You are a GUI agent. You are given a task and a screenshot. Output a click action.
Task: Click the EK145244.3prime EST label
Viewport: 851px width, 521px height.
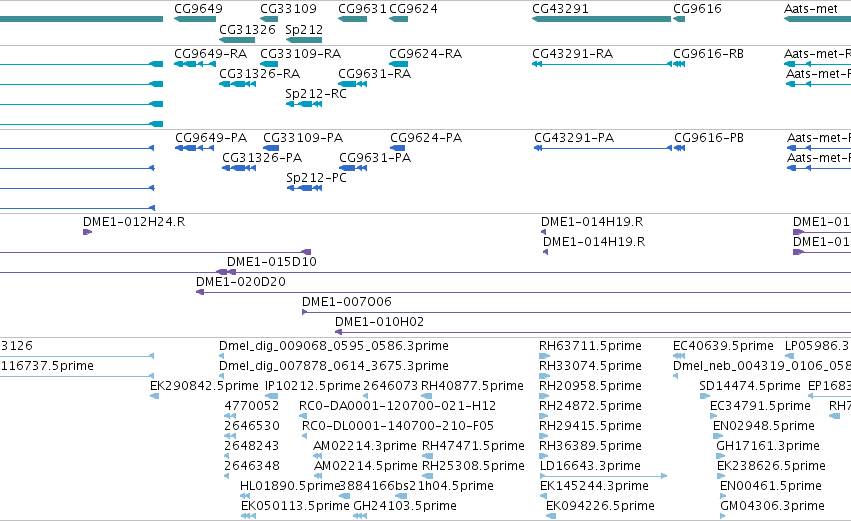pyautogui.click(x=594, y=487)
